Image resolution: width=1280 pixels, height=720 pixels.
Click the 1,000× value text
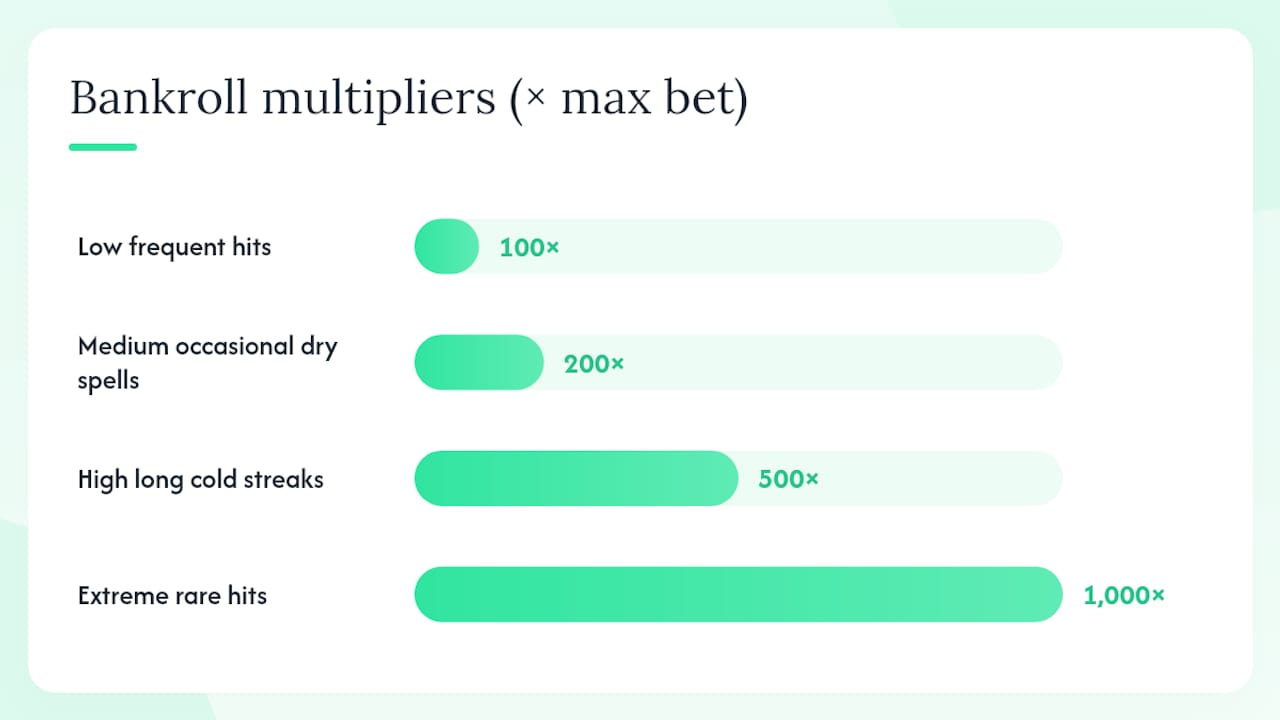1124,596
